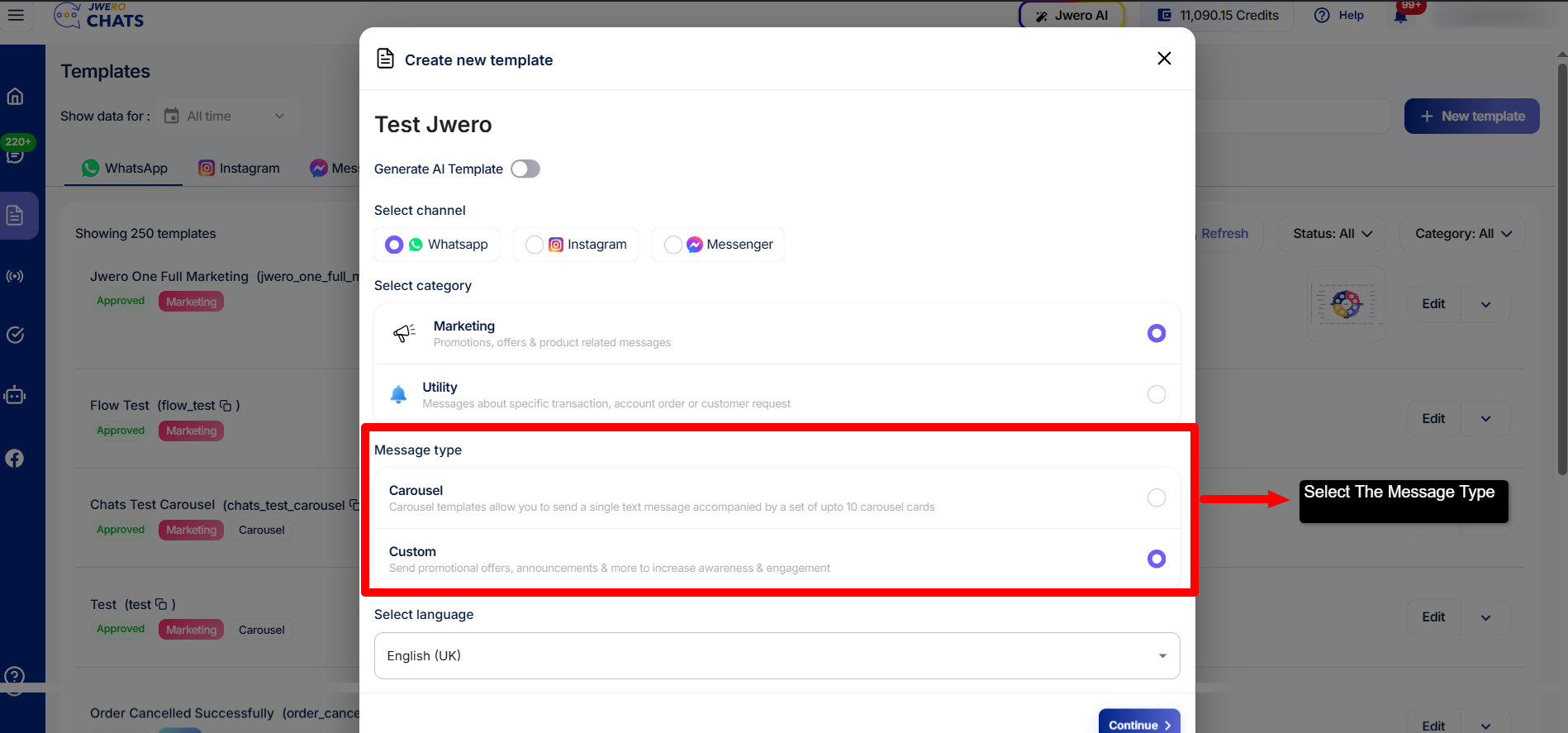Switch to the Instagram tab
The image size is (1568, 733).
point(239,169)
